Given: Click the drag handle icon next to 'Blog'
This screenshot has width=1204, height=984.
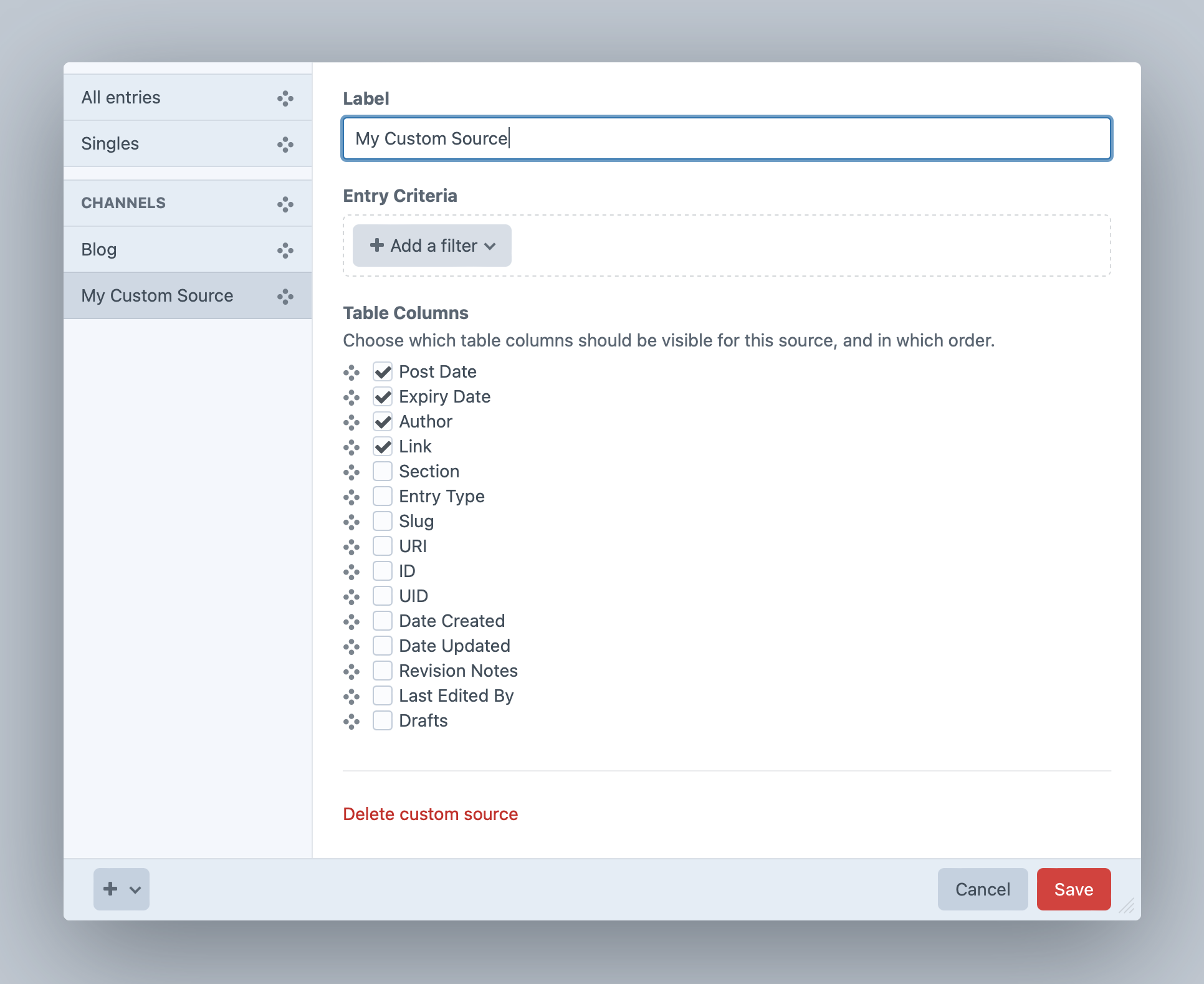Looking at the screenshot, I should (286, 249).
